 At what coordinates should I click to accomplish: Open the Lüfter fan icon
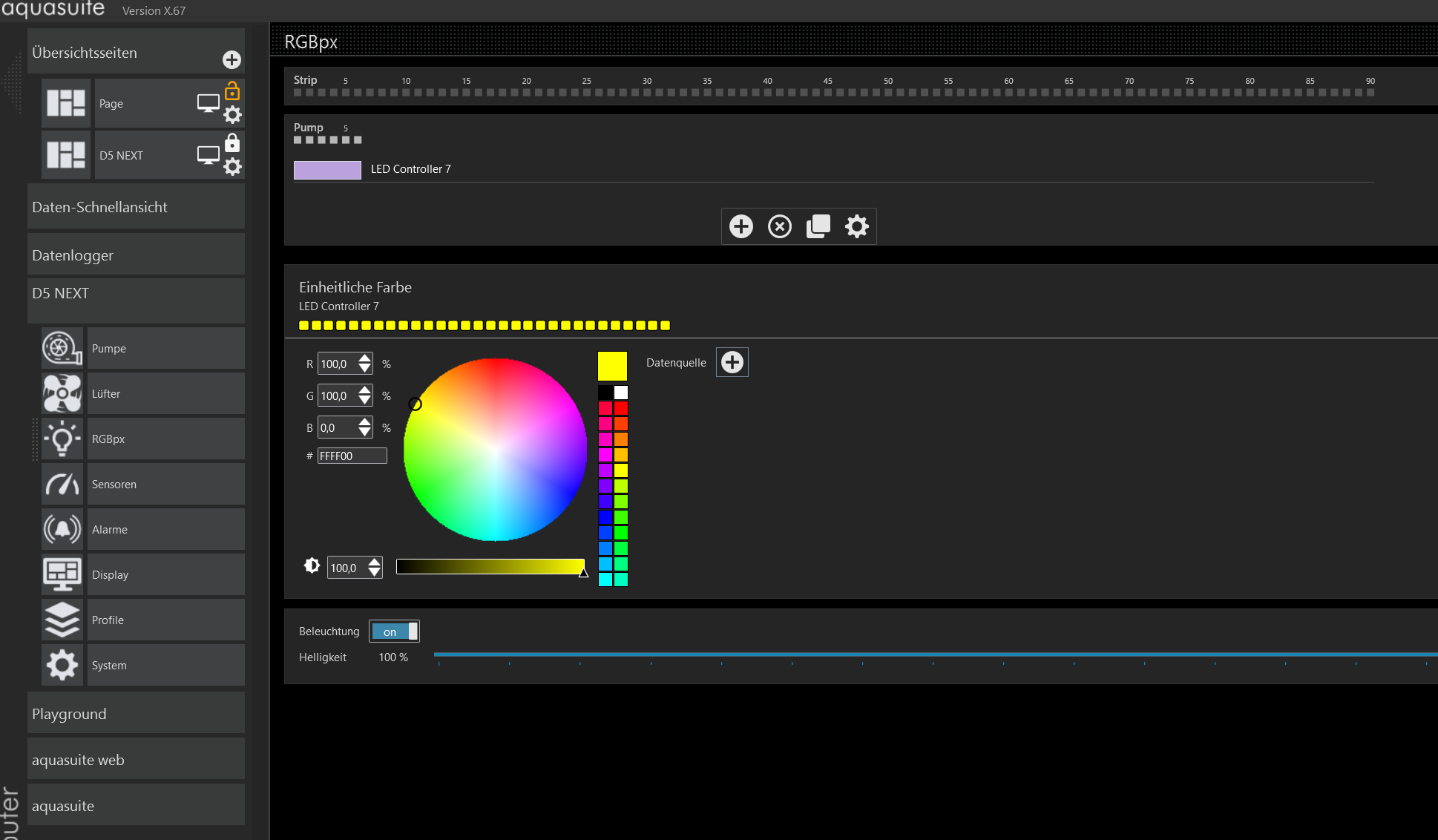[x=62, y=393]
